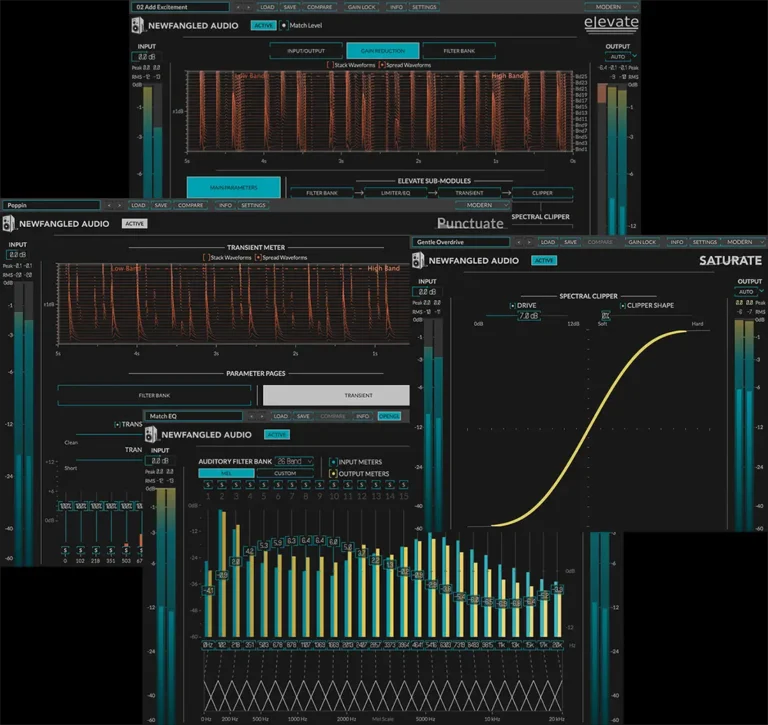
Task: Click the input gain field in Elevate
Action: coord(146,57)
